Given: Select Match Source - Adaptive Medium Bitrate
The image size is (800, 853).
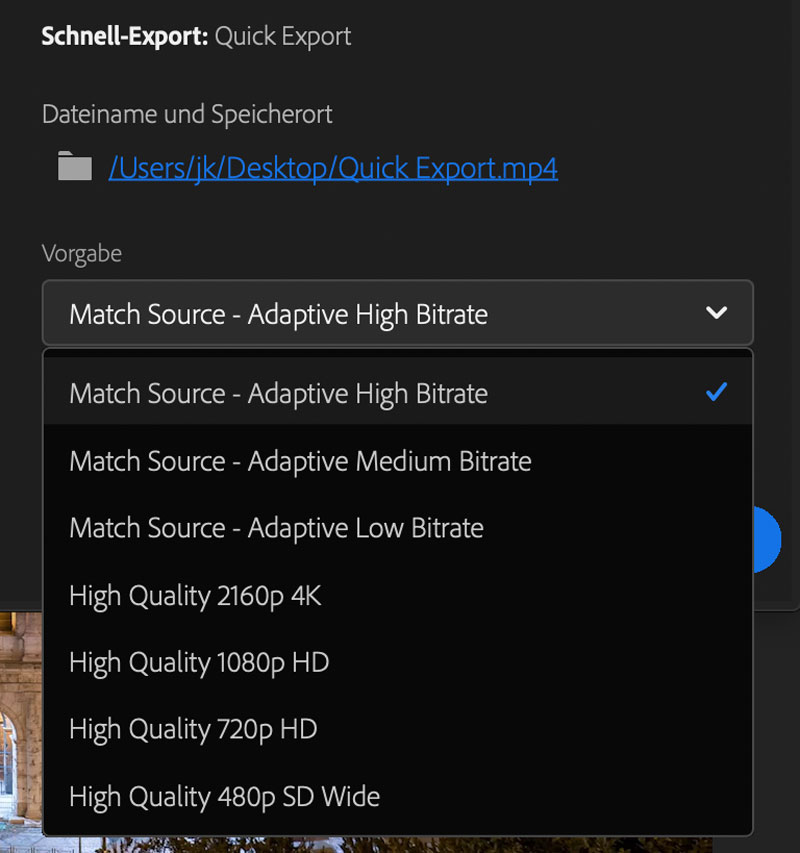Looking at the screenshot, I should [299, 461].
